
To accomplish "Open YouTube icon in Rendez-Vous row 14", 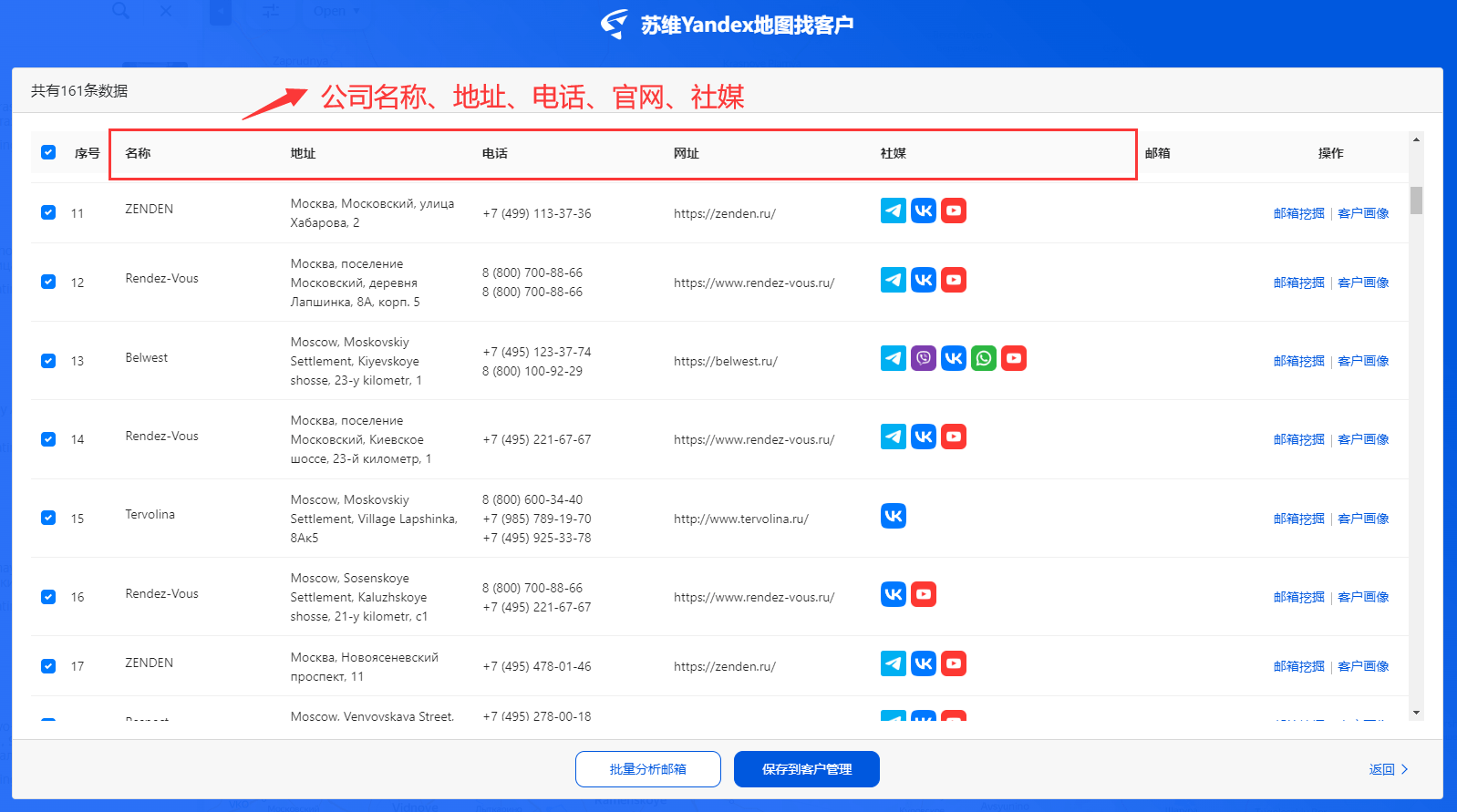I will tap(954, 437).
